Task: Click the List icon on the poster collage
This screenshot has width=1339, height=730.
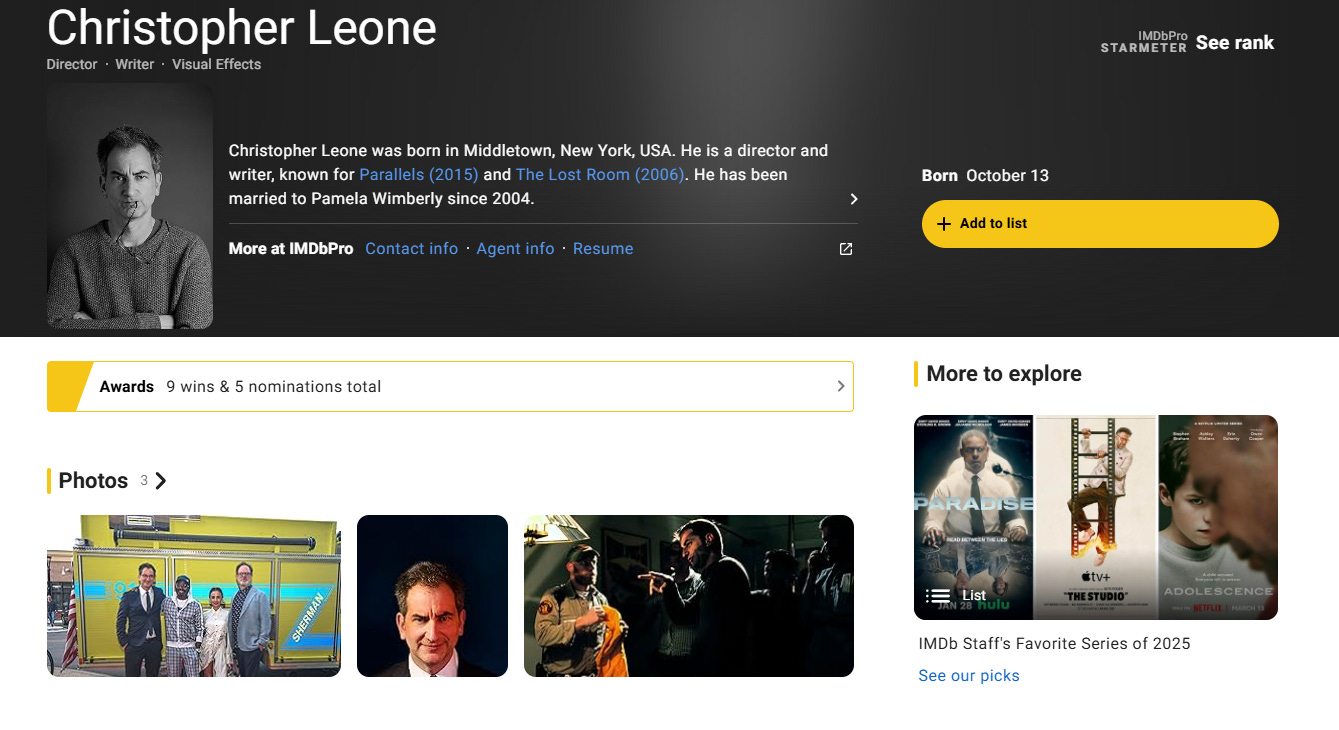Action: (938, 596)
